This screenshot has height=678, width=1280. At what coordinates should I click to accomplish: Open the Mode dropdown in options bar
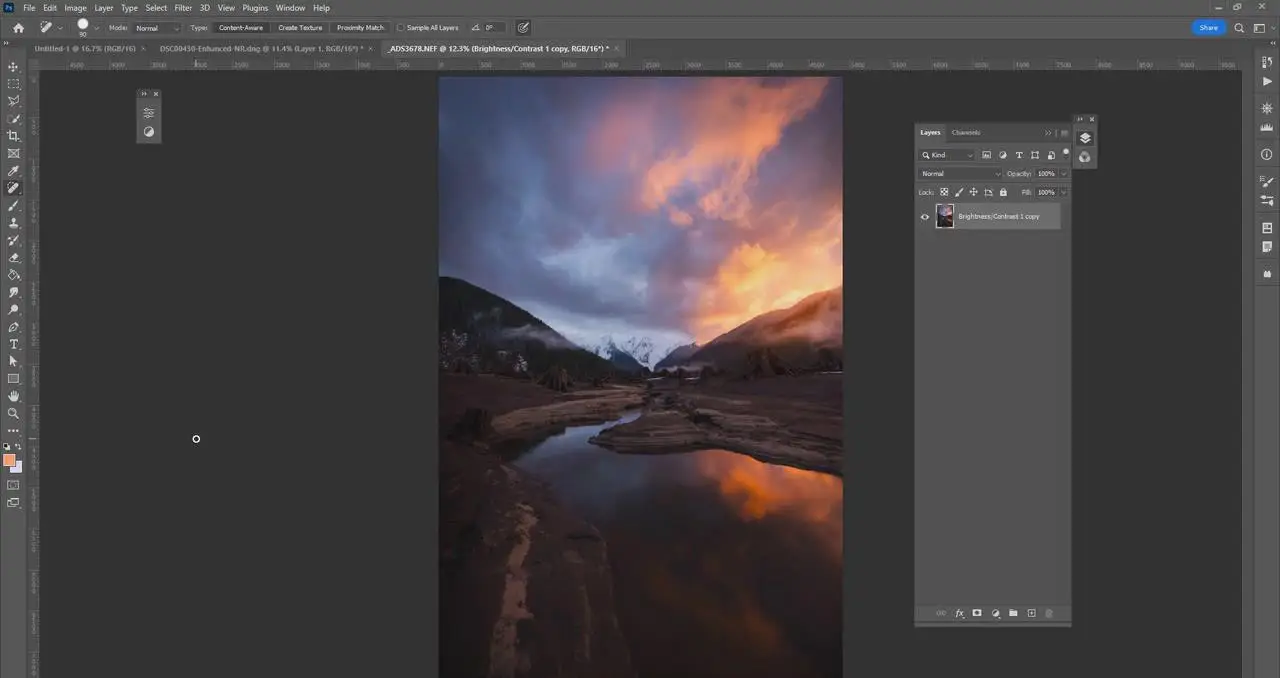tap(157, 28)
